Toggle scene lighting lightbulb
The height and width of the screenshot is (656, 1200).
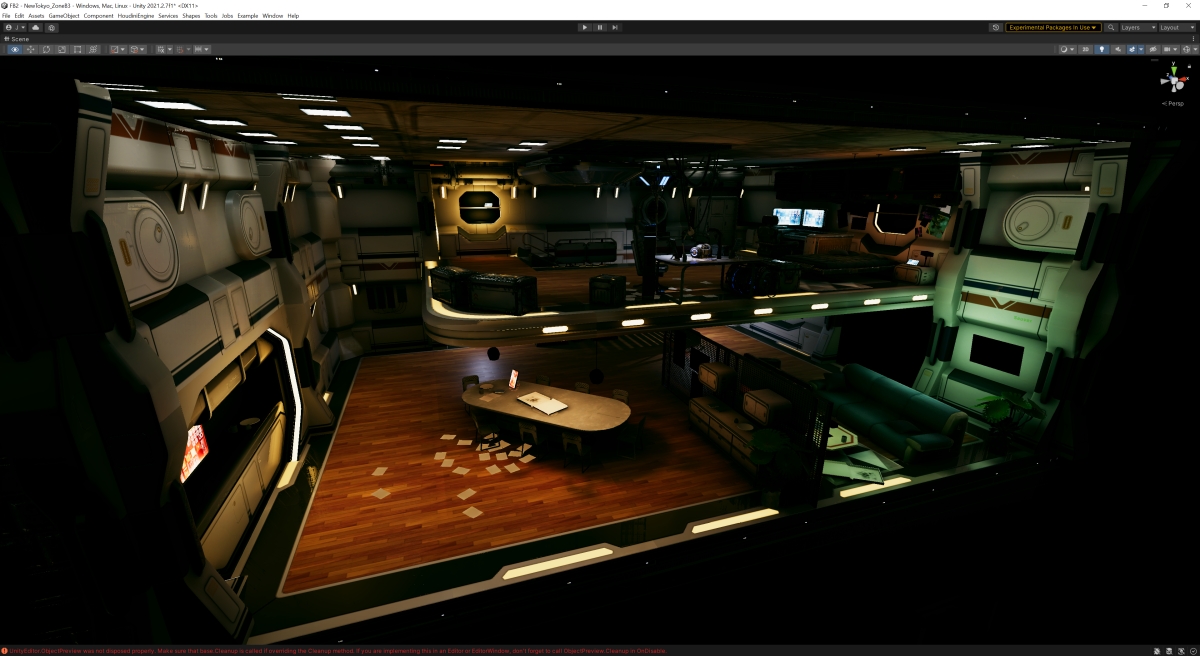[1102, 49]
